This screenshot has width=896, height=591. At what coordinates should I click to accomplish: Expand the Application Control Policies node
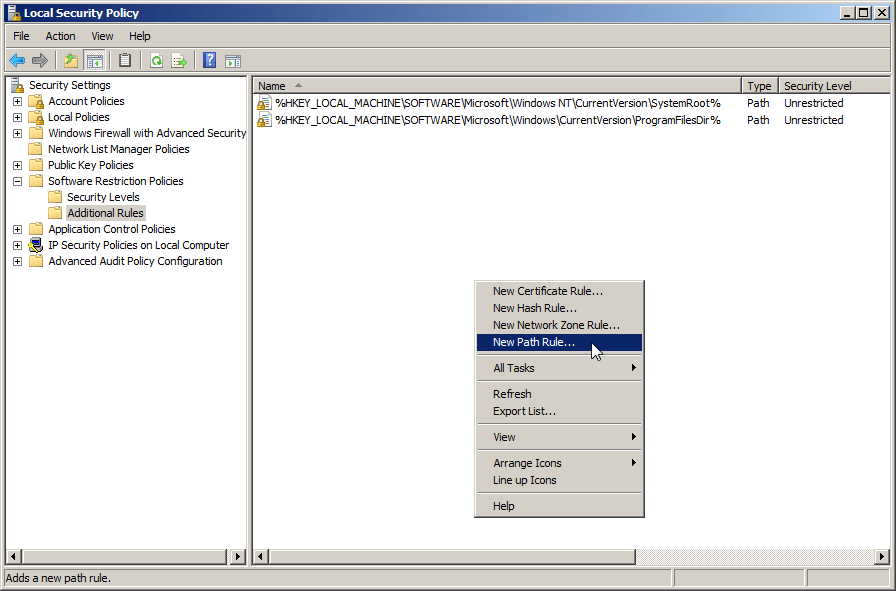[x=18, y=229]
